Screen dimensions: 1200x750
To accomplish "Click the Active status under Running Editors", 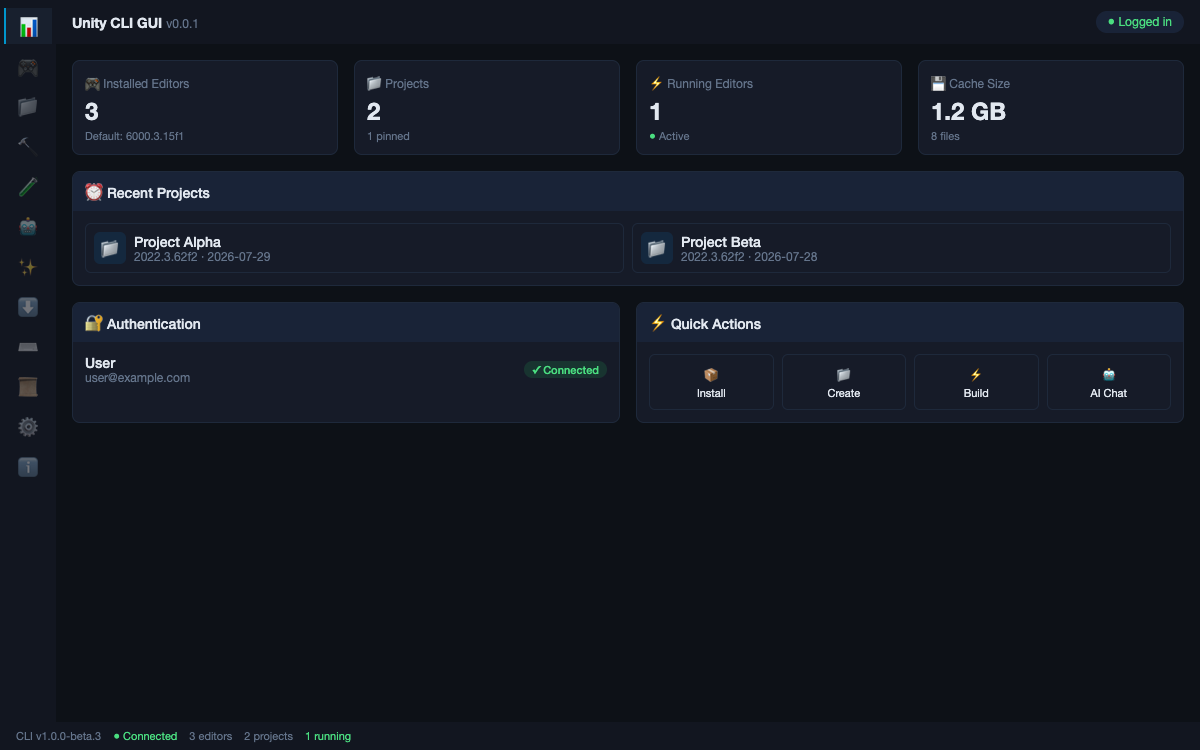I will (669, 136).
